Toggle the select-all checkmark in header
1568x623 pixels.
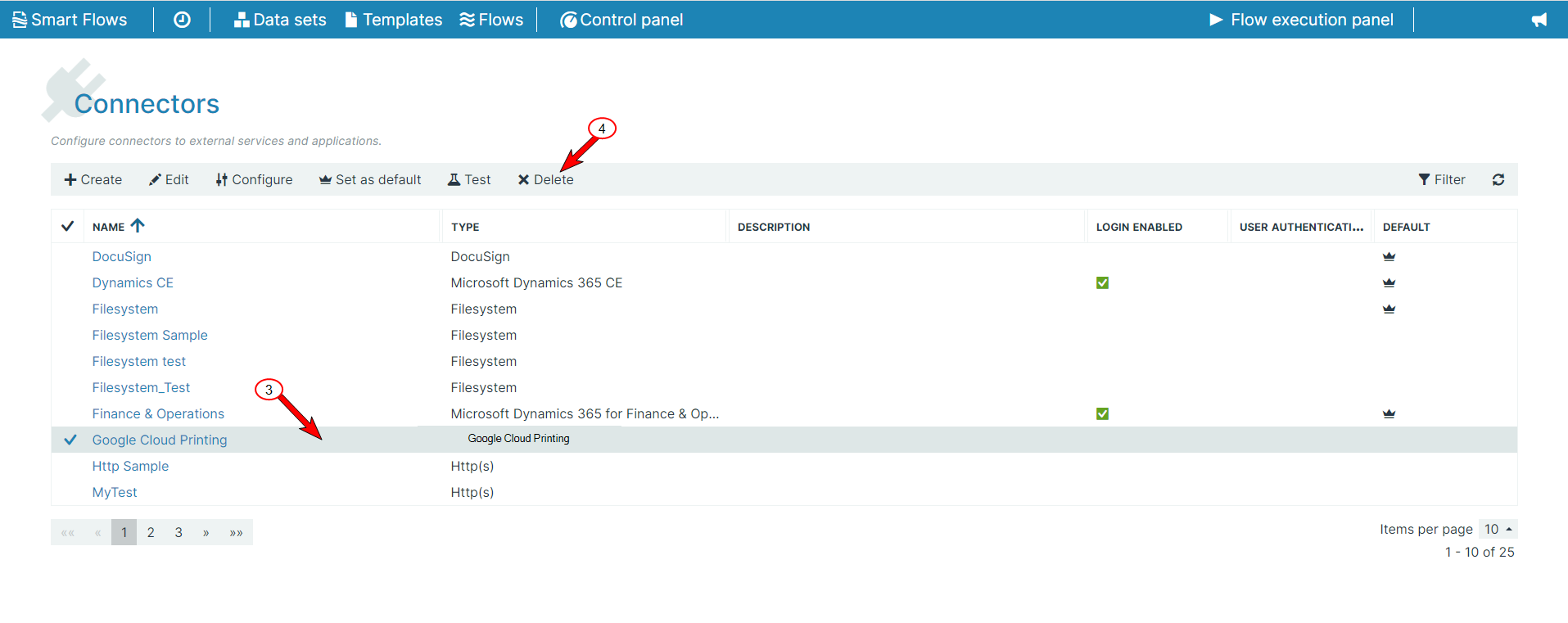click(x=68, y=226)
